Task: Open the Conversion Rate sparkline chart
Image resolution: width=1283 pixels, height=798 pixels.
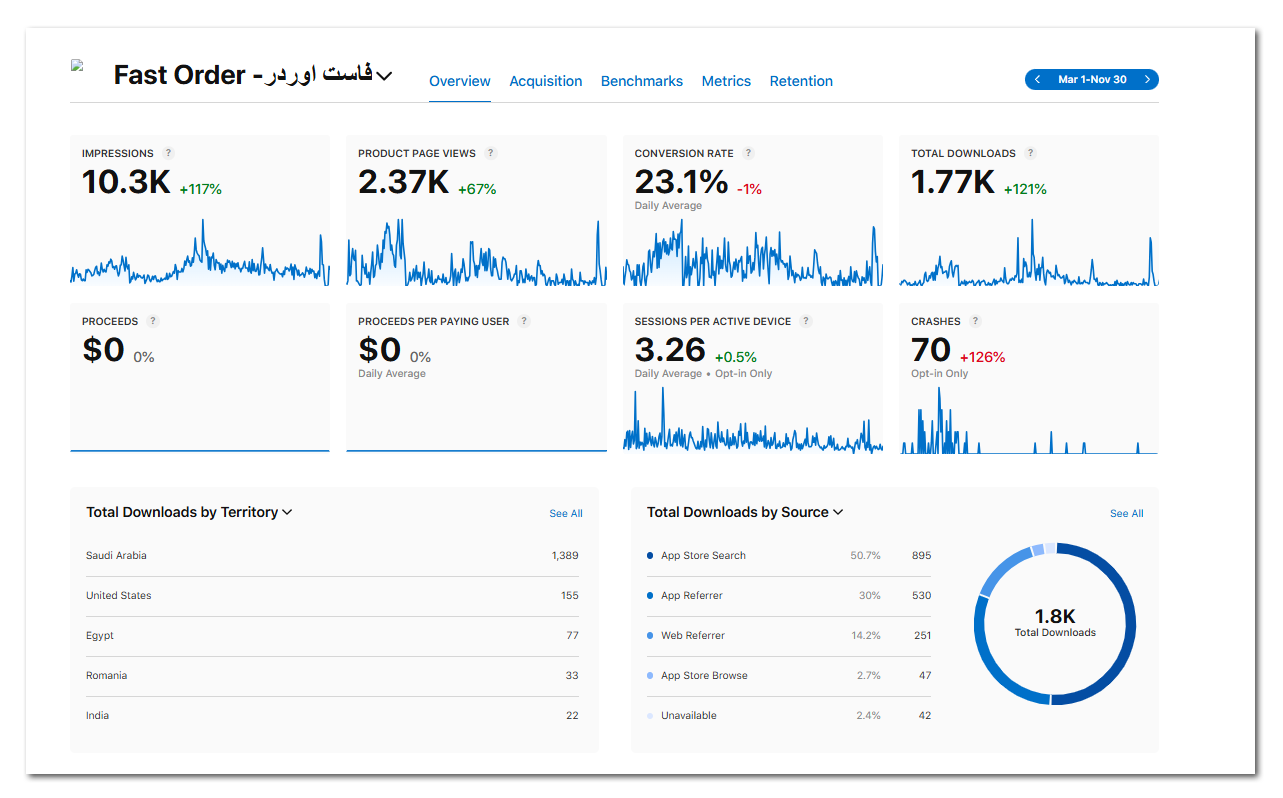Action: pyautogui.click(x=753, y=253)
